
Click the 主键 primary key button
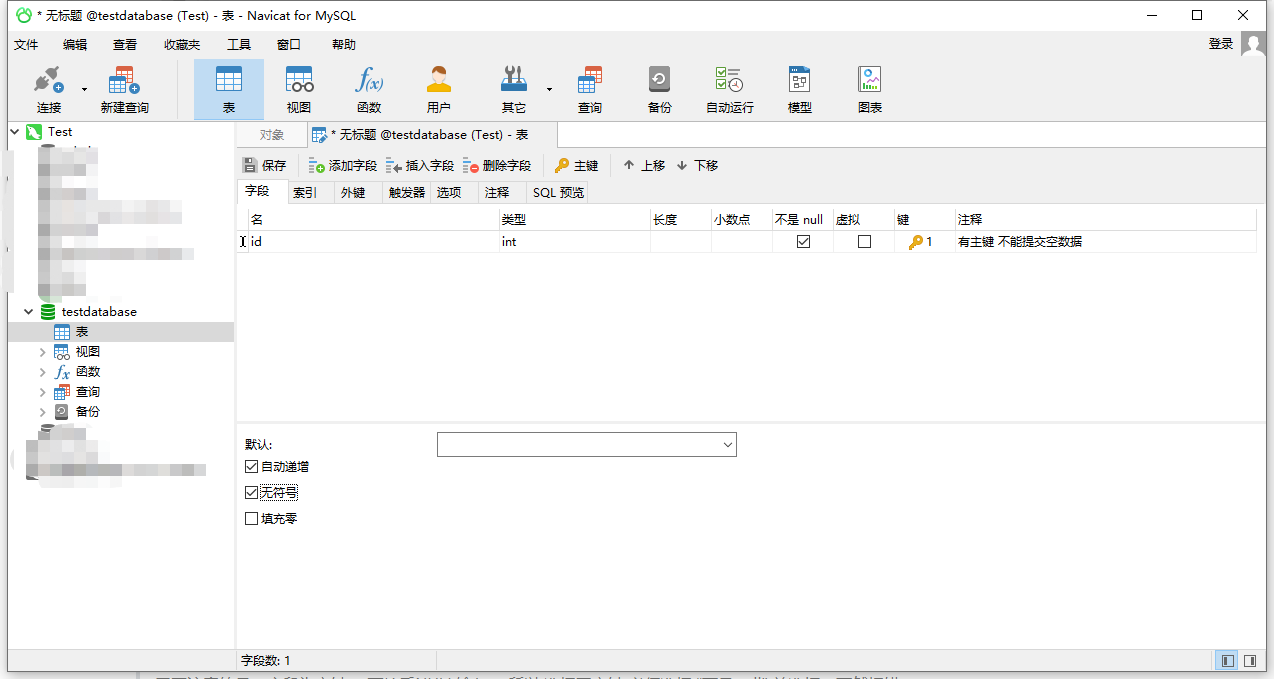[x=577, y=166]
